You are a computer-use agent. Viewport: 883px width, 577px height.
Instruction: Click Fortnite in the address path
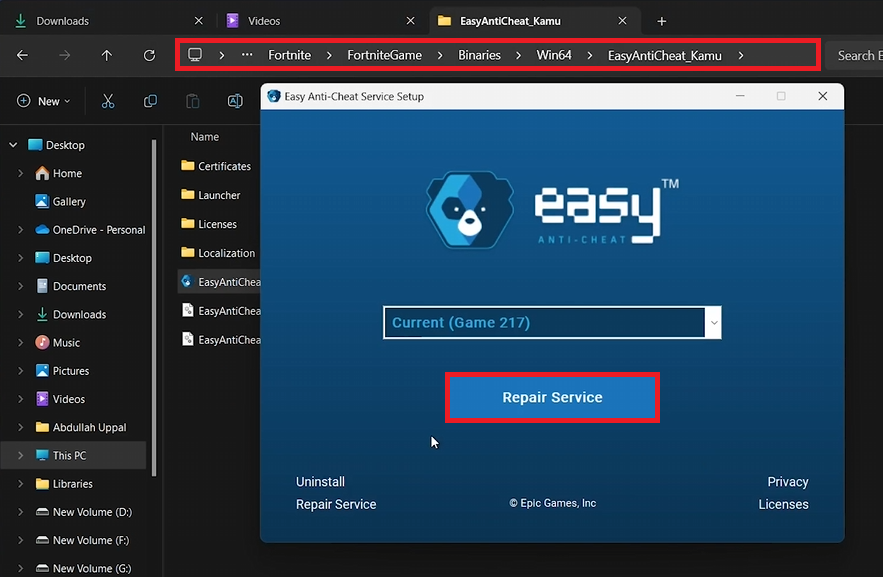pyautogui.click(x=289, y=55)
